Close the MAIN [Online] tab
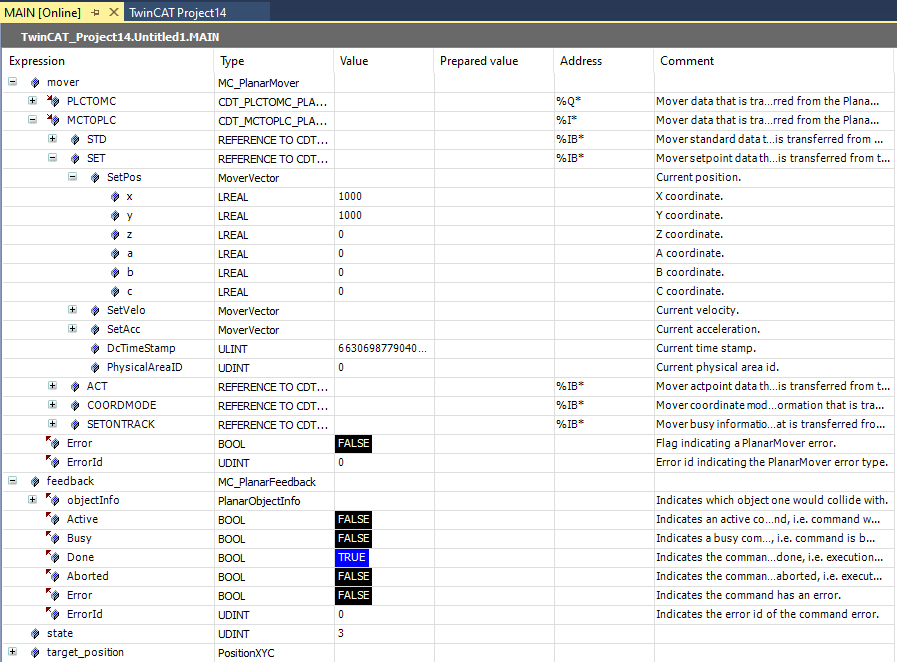 (114, 12)
